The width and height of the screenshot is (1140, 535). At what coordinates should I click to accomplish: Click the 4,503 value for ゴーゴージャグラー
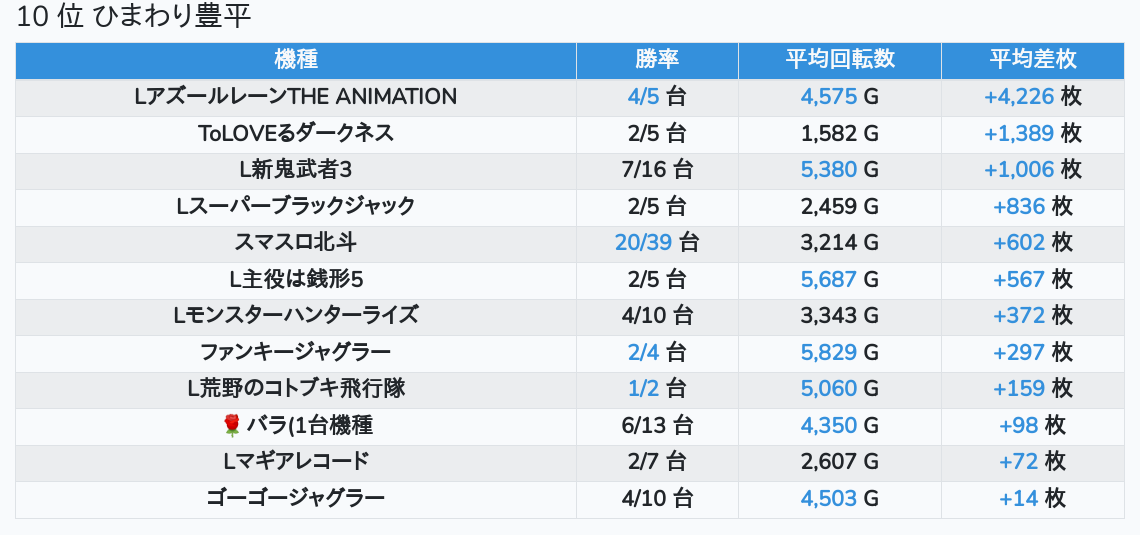829,499
